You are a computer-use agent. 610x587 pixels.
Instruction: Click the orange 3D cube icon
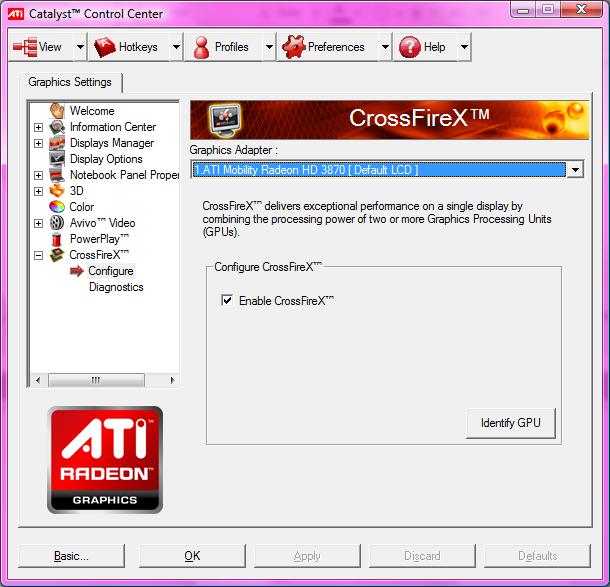tap(57, 191)
